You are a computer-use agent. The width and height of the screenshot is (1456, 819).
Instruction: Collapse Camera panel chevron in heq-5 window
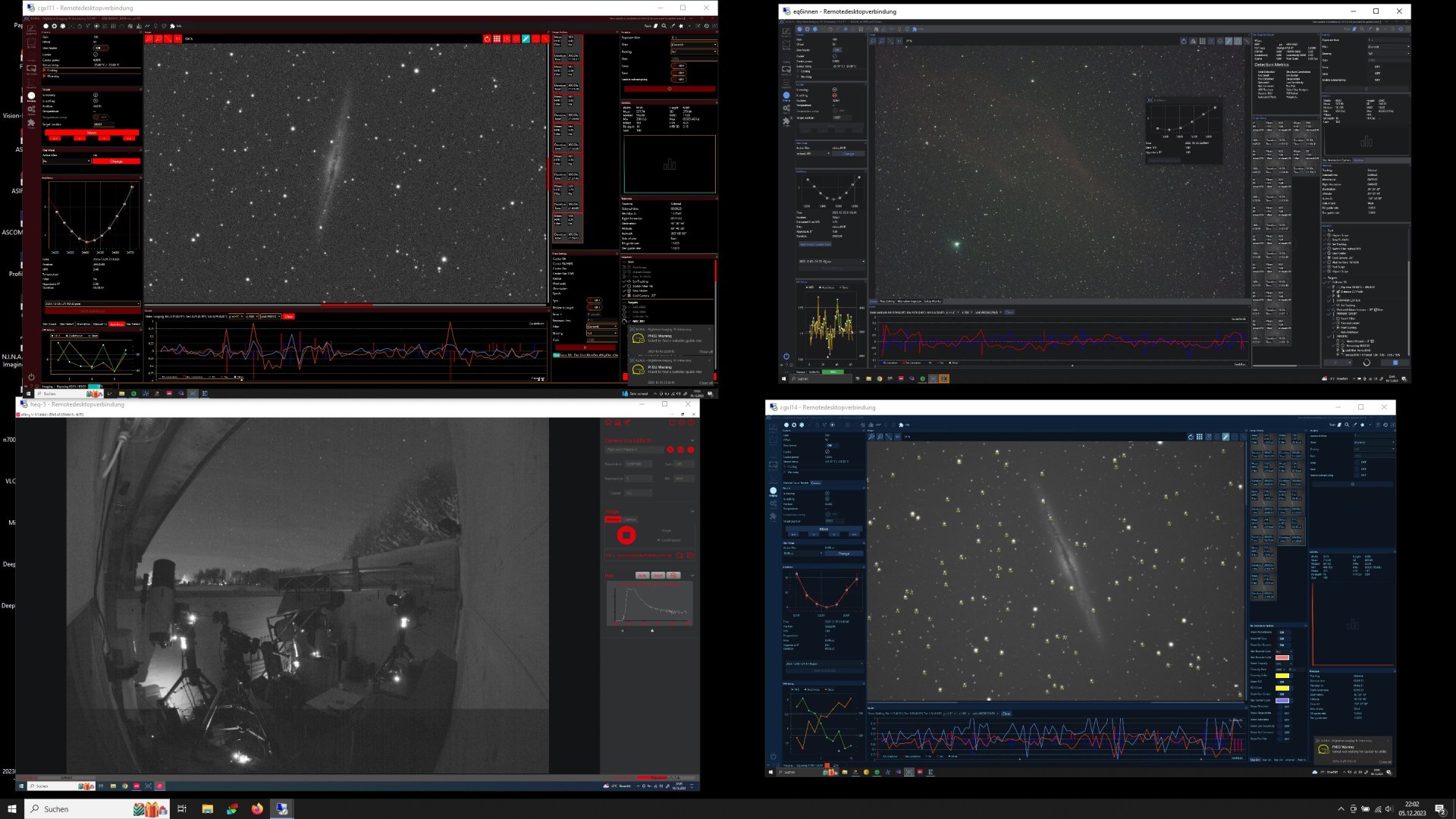pos(692,441)
